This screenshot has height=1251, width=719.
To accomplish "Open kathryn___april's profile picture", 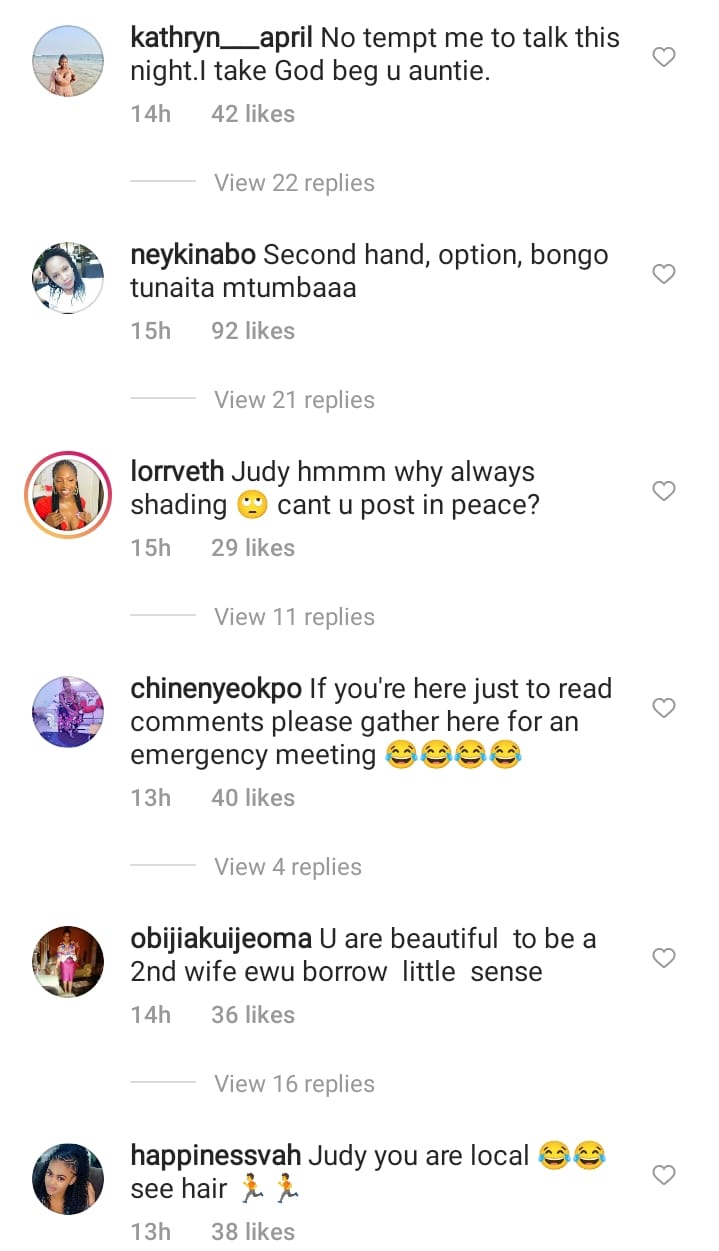I will pos(68,61).
